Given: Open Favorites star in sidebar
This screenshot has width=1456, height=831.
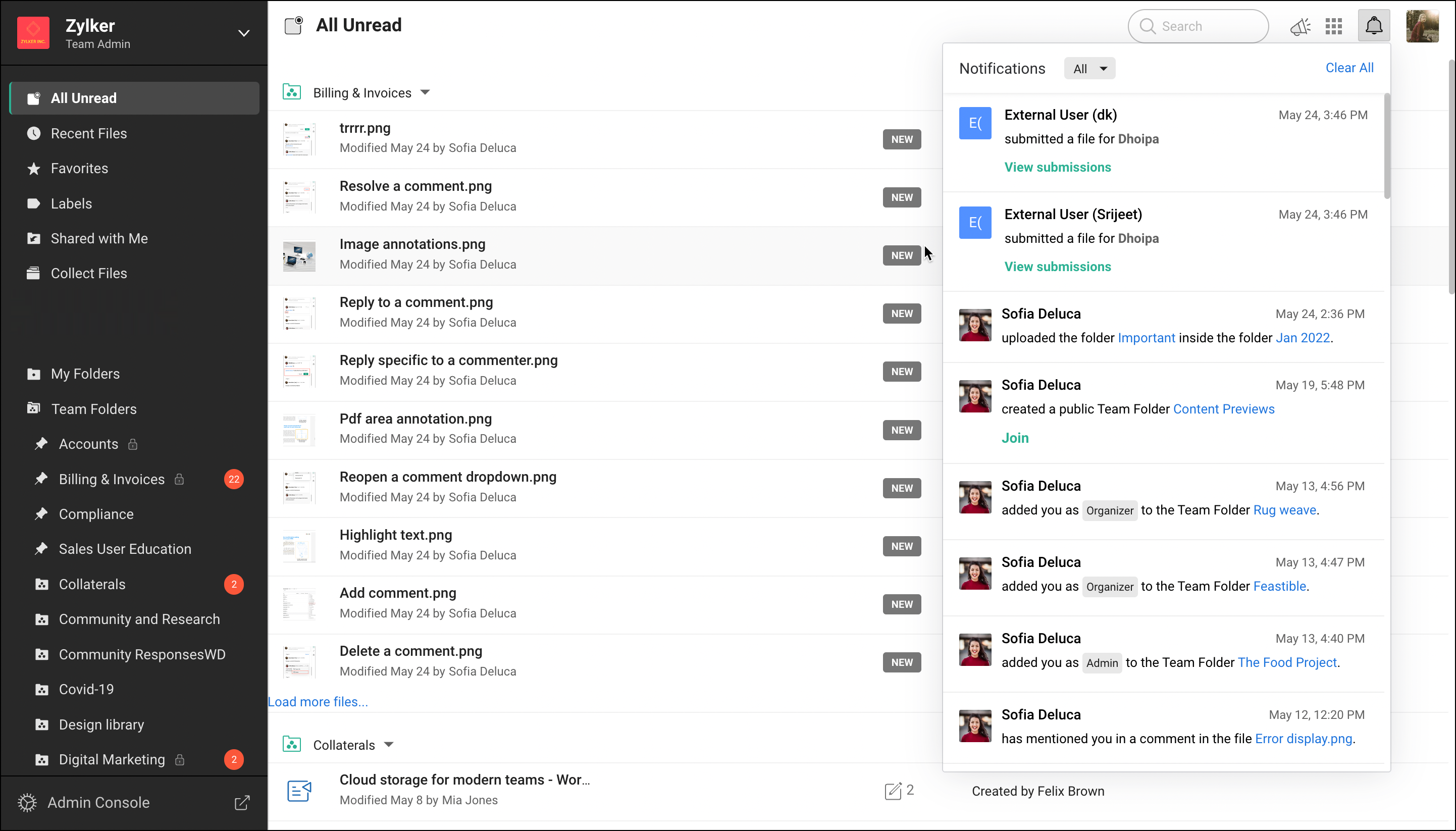Looking at the screenshot, I should click(34, 168).
